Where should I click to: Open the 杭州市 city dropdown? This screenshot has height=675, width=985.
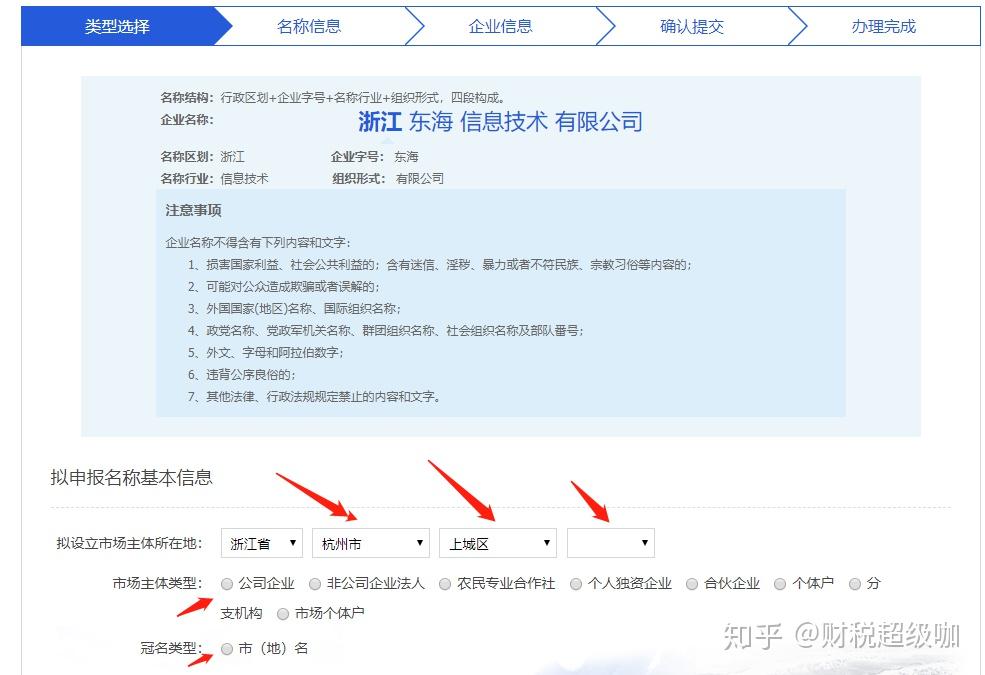point(371,543)
